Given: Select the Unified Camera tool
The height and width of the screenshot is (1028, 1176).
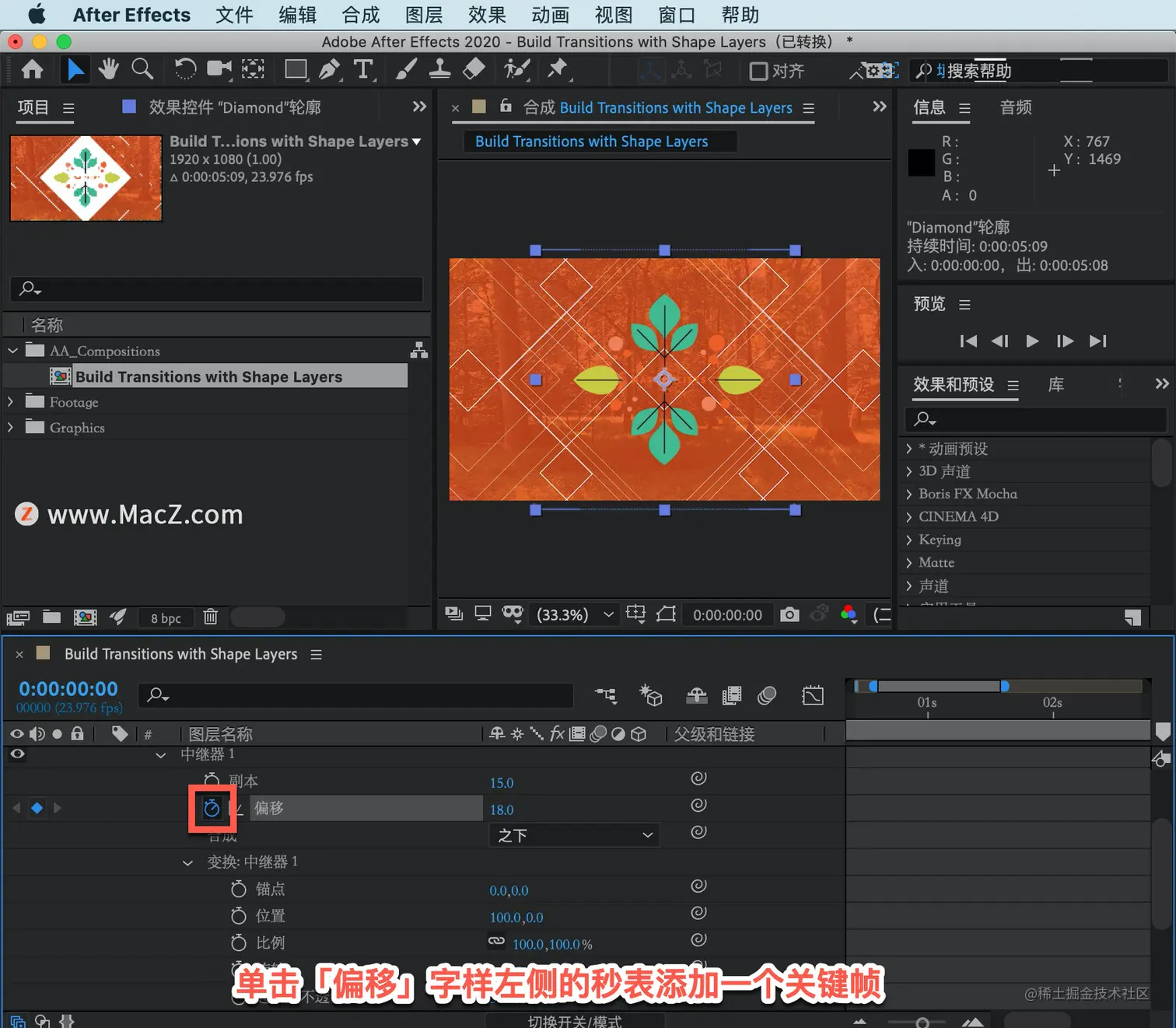Looking at the screenshot, I should point(219,70).
